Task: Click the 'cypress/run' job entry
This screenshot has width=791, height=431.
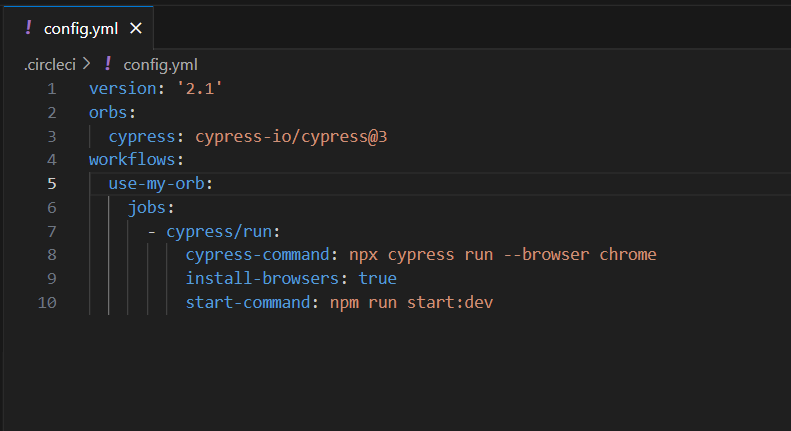Action: tap(219, 231)
